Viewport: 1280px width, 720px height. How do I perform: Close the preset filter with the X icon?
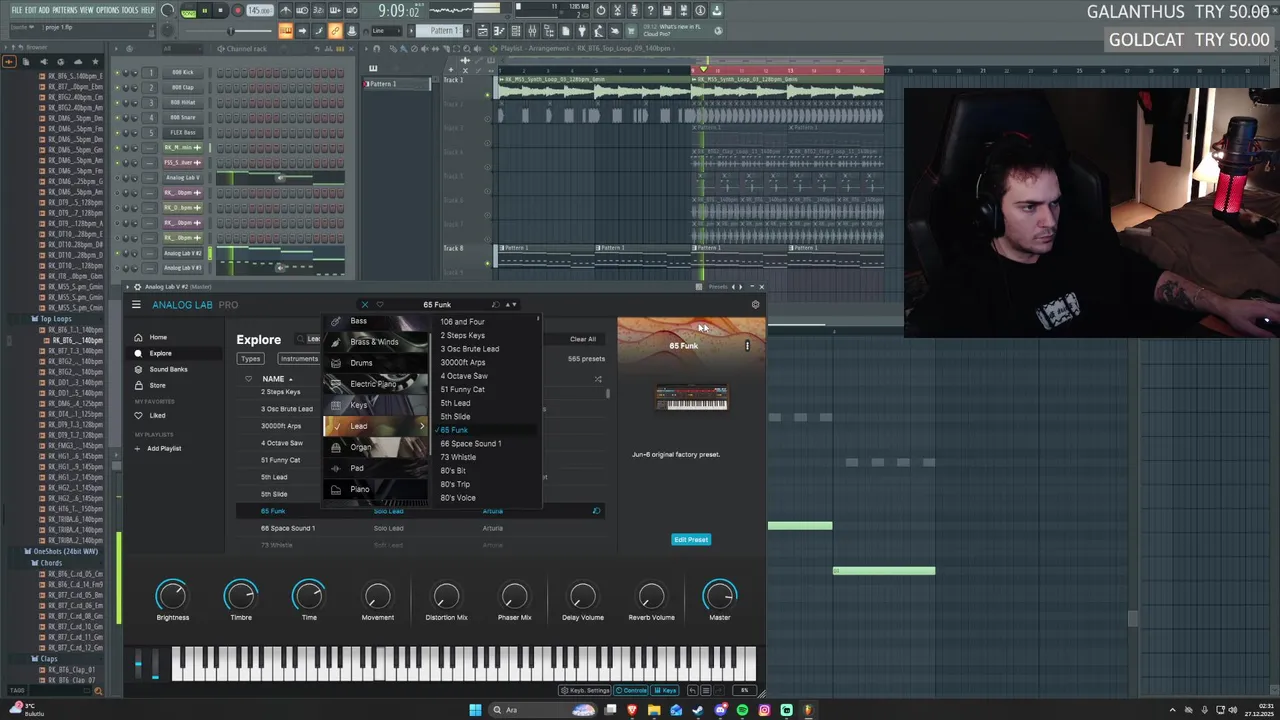[x=364, y=304]
